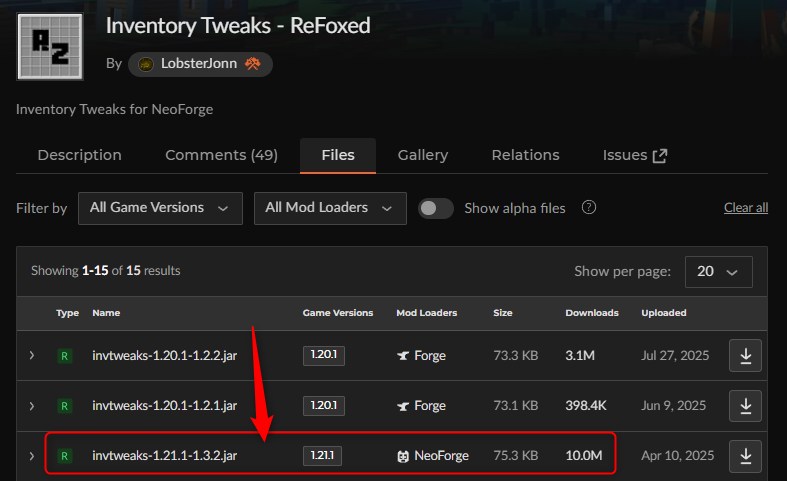
Task: Click the Showing 1-15 of 15 results text
Action: pos(105,271)
